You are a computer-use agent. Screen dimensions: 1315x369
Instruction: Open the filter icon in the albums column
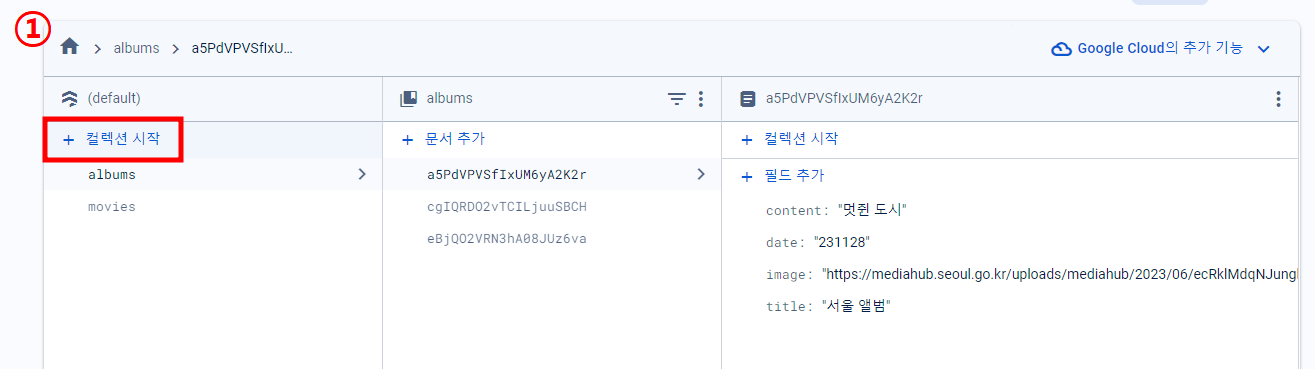[x=677, y=98]
